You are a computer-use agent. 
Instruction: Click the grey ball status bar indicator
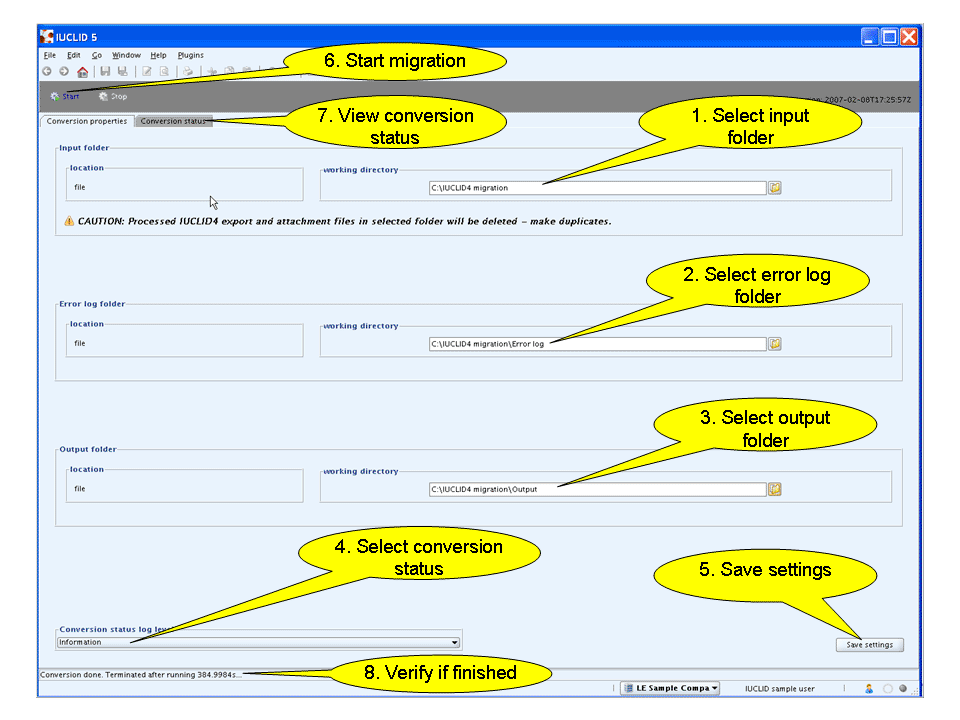pyautogui.click(x=903, y=689)
